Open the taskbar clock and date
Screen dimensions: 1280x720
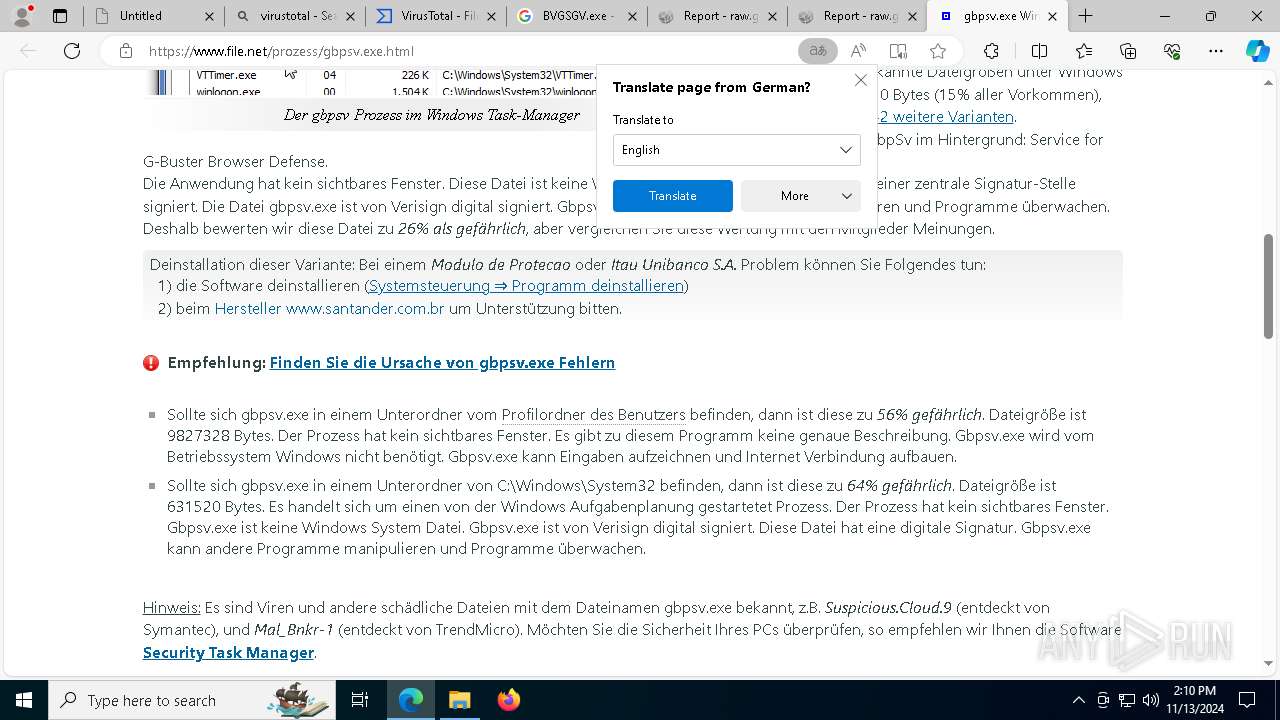pyautogui.click(x=1194, y=700)
